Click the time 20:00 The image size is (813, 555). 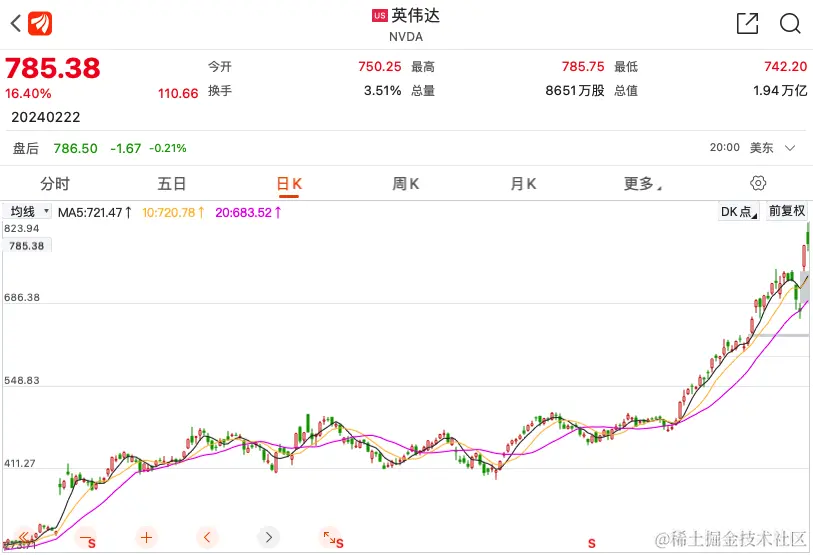724,147
